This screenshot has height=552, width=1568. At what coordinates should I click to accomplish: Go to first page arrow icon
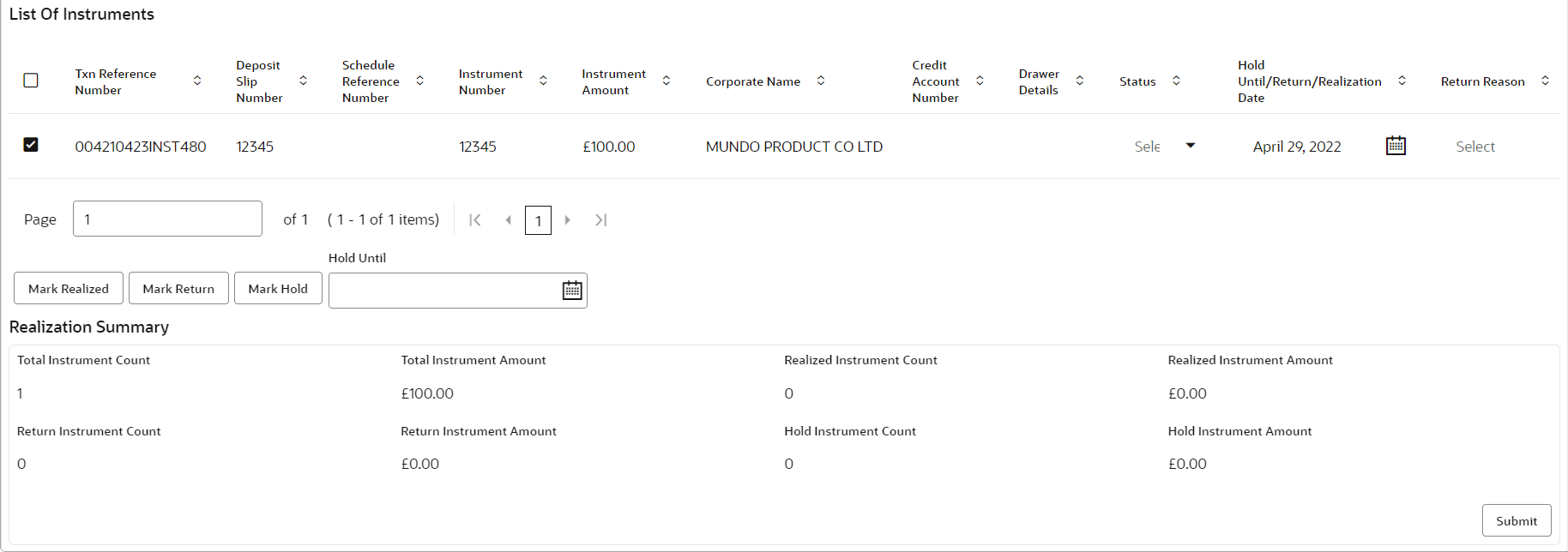coord(475,220)
